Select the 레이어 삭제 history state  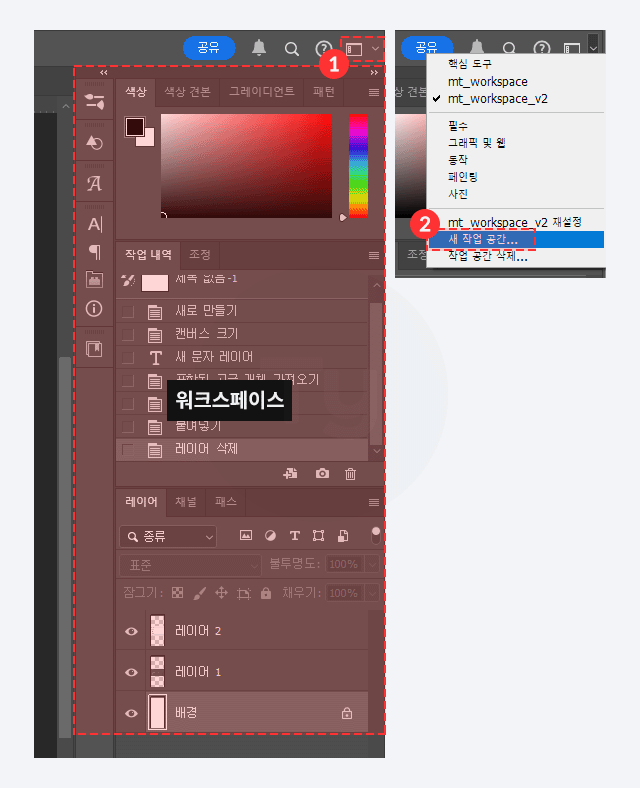click(243, 450)
